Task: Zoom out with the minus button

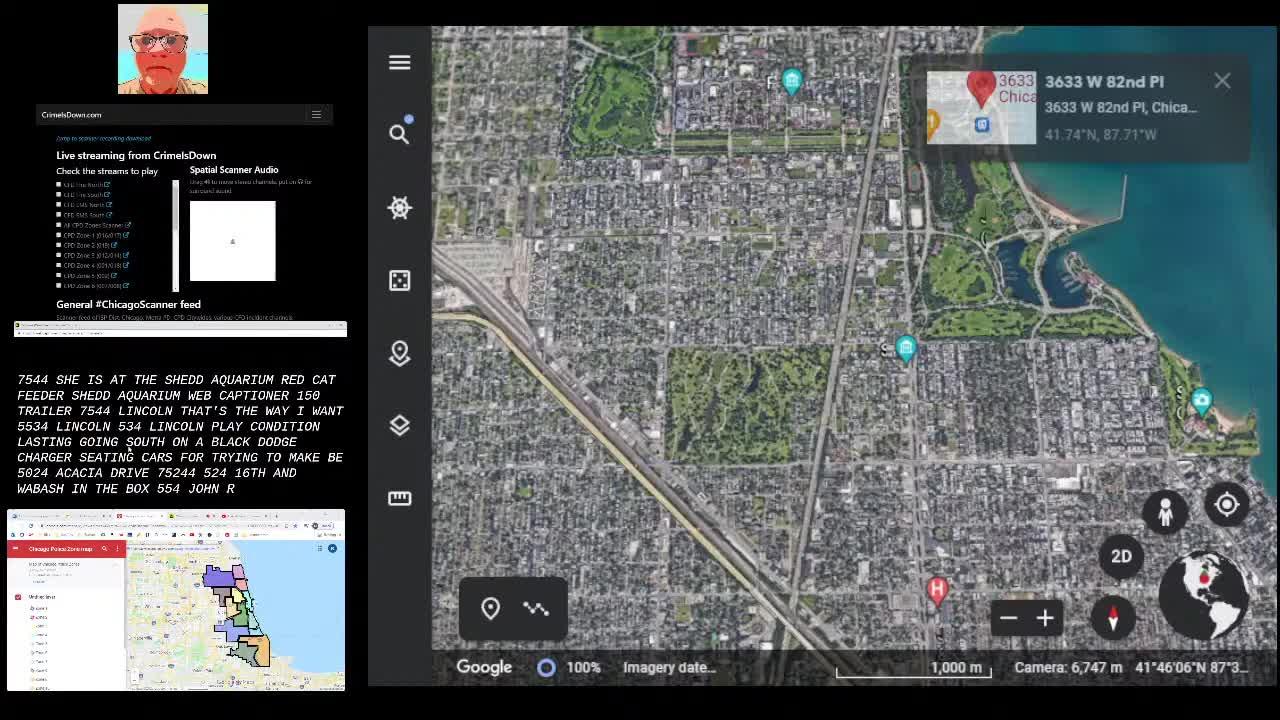Action: pyautogui.click(x=1008, y=619)
